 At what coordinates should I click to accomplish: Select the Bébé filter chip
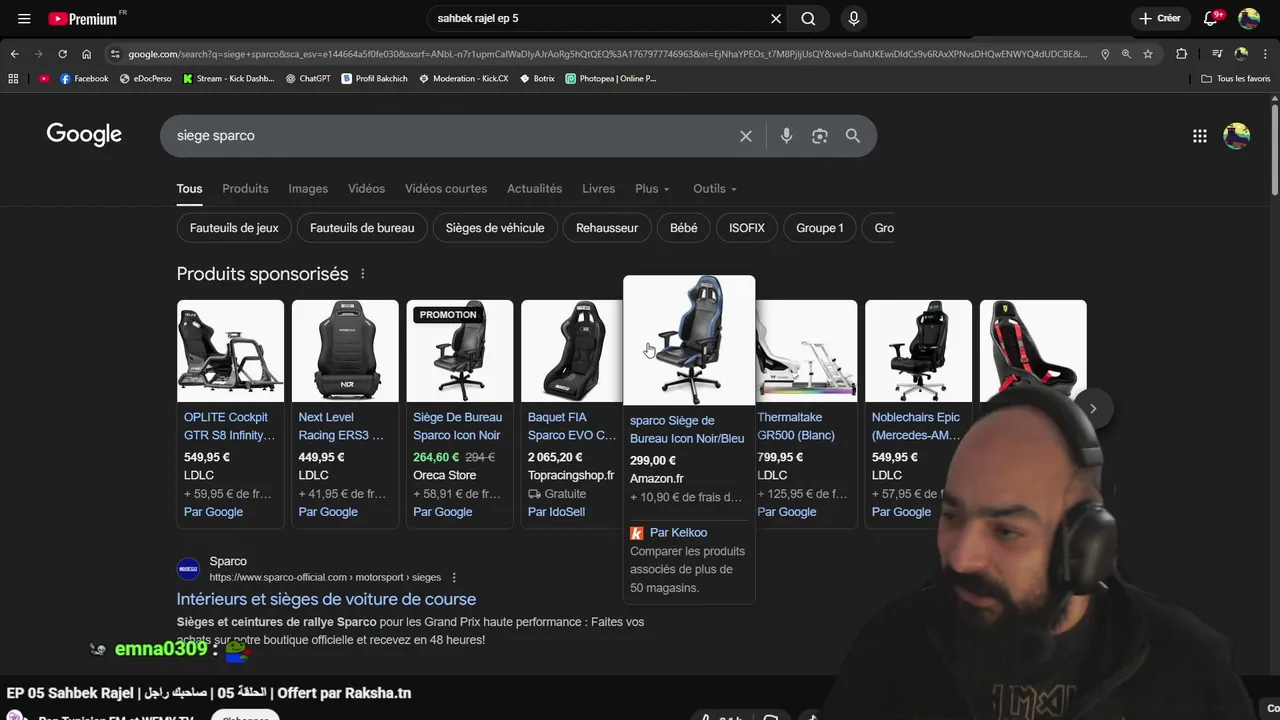click(683, 228)
